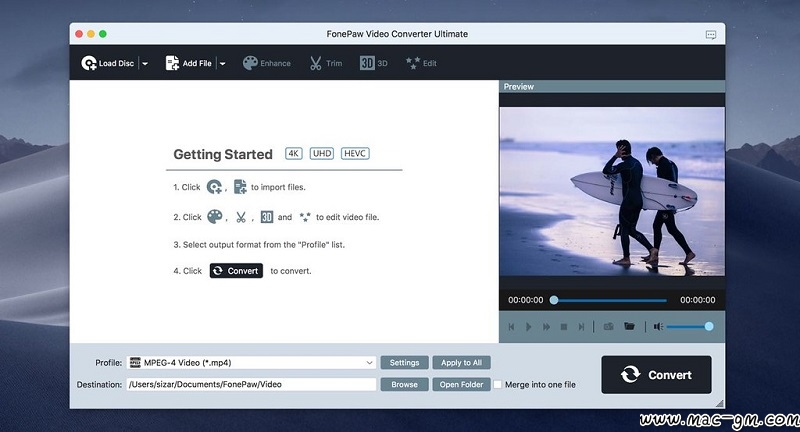Expand the Load Disc dropdown arrow
Viewport: 800px width, 432px height.
pos(145,64)
